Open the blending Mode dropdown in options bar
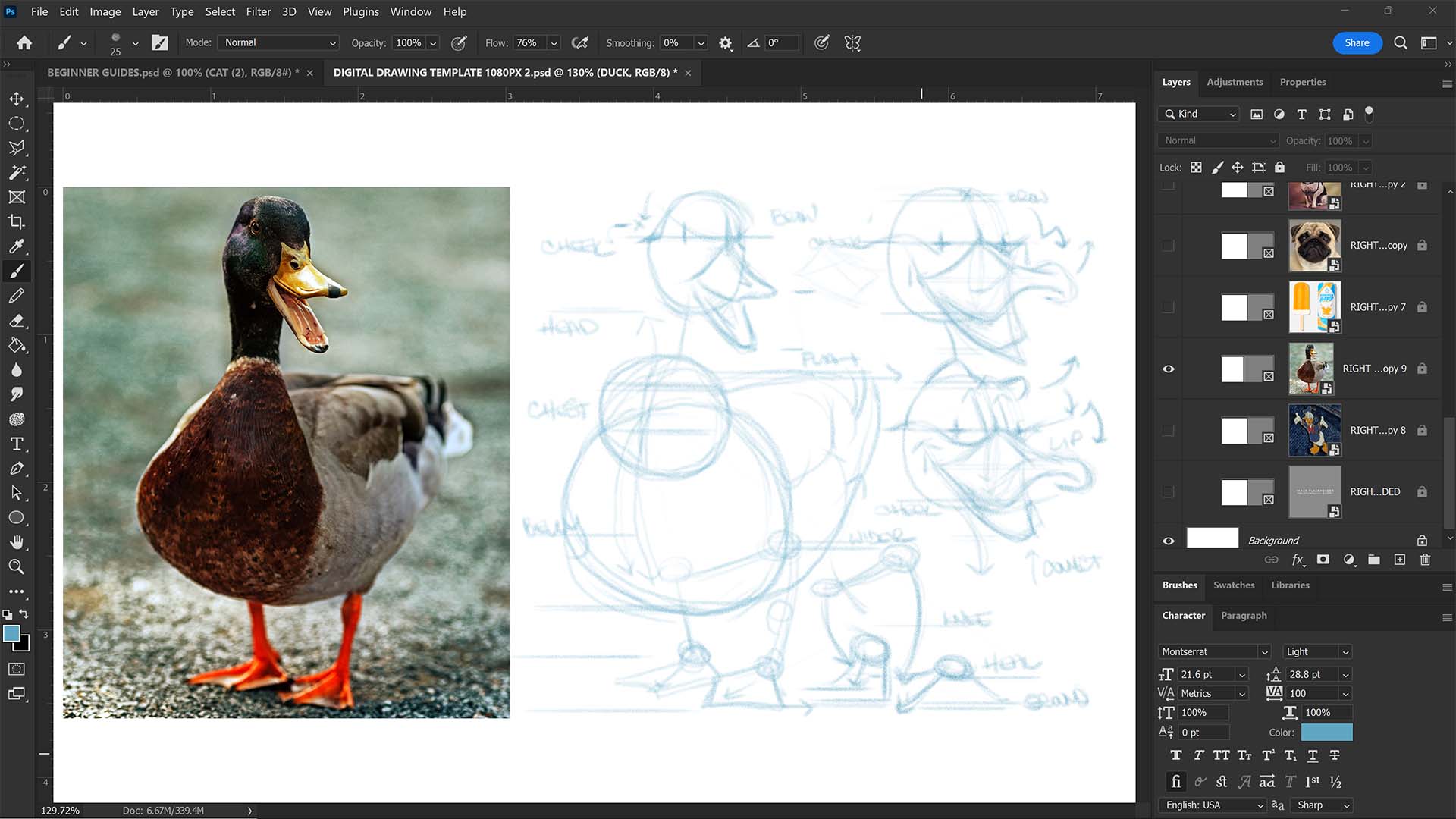 pyautogui.click(x=278, y=43)
